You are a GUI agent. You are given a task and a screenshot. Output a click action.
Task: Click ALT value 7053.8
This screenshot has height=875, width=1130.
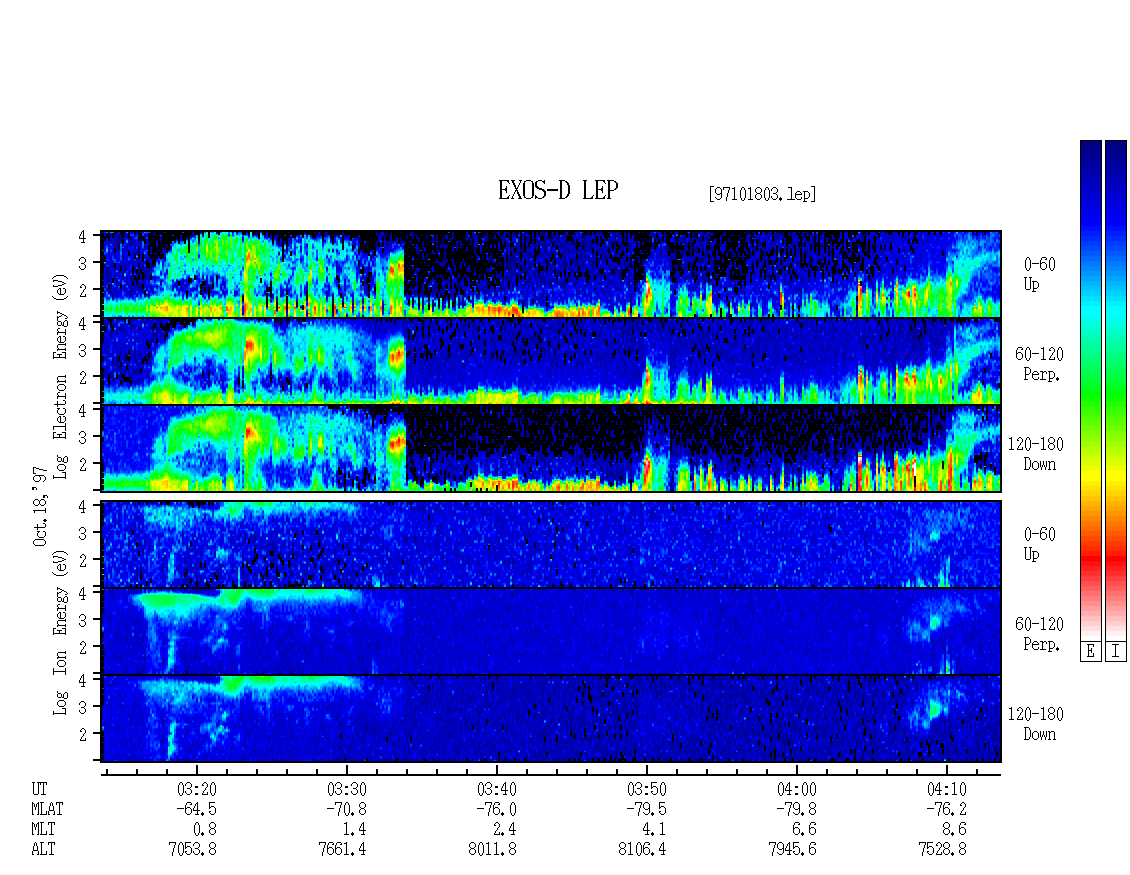(192, 850)
